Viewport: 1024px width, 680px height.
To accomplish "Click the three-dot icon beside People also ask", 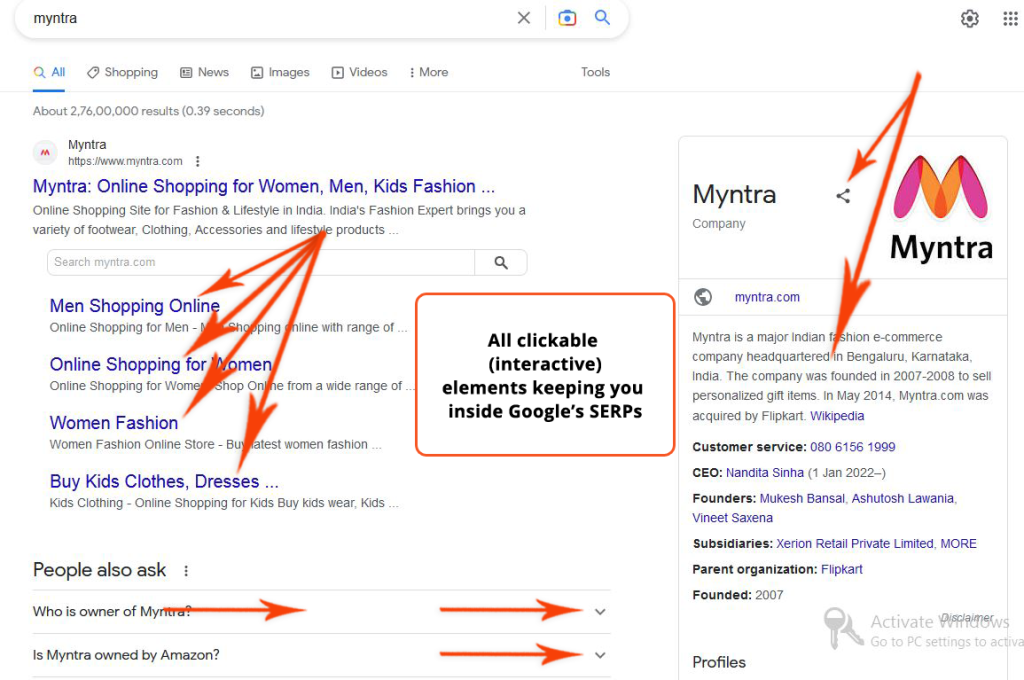I will tap(185, 570).
